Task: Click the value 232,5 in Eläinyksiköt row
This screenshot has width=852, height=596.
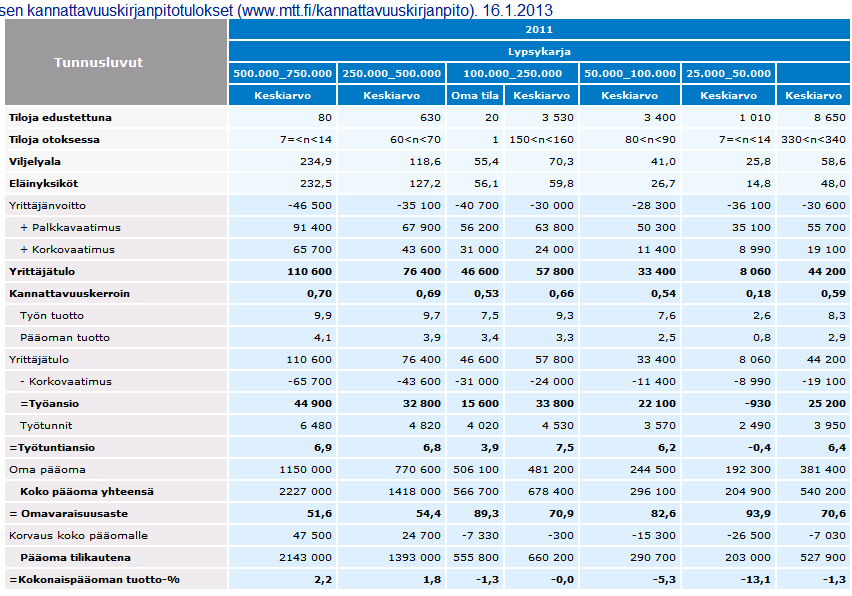Action: [316, 184]
